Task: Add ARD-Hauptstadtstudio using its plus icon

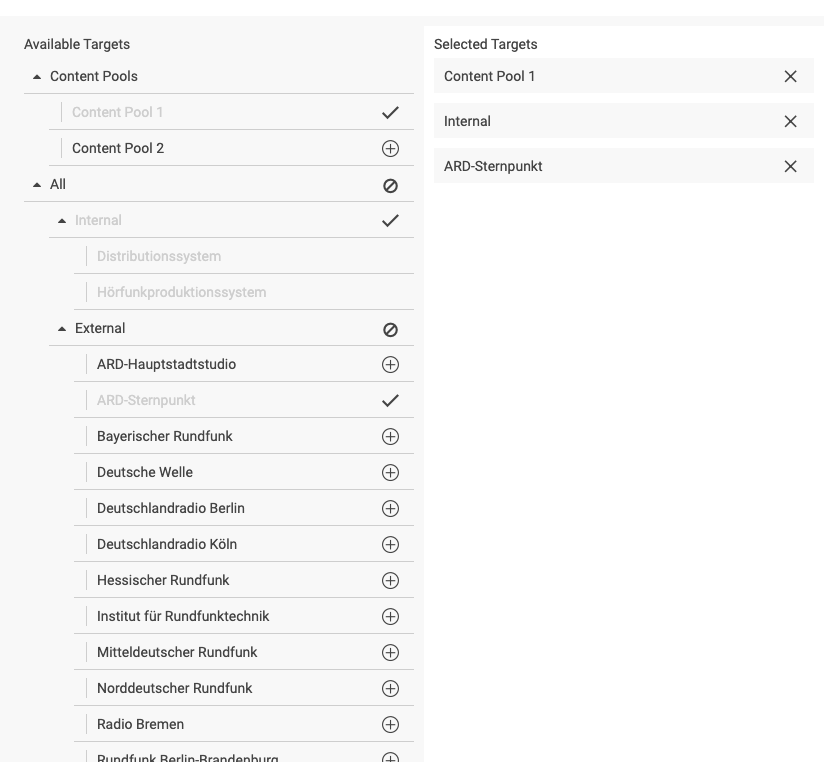Action: pyautogui.click(x=390, y=365)
